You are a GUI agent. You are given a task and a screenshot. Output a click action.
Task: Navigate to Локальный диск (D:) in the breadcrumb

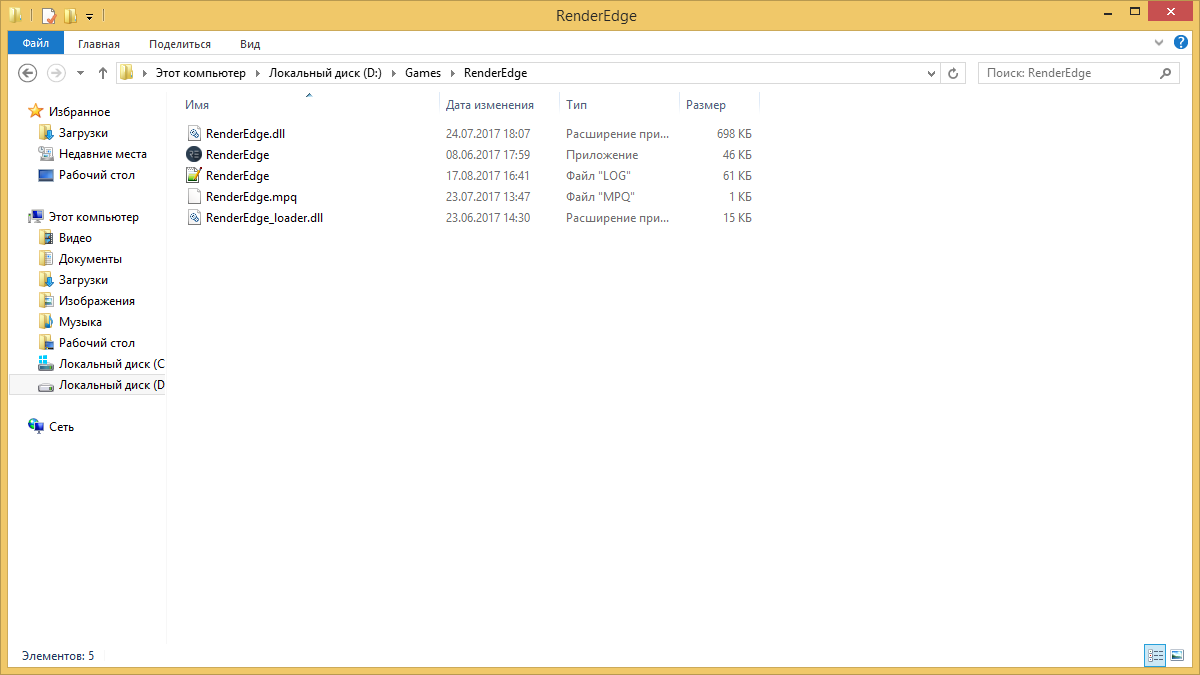325,73
